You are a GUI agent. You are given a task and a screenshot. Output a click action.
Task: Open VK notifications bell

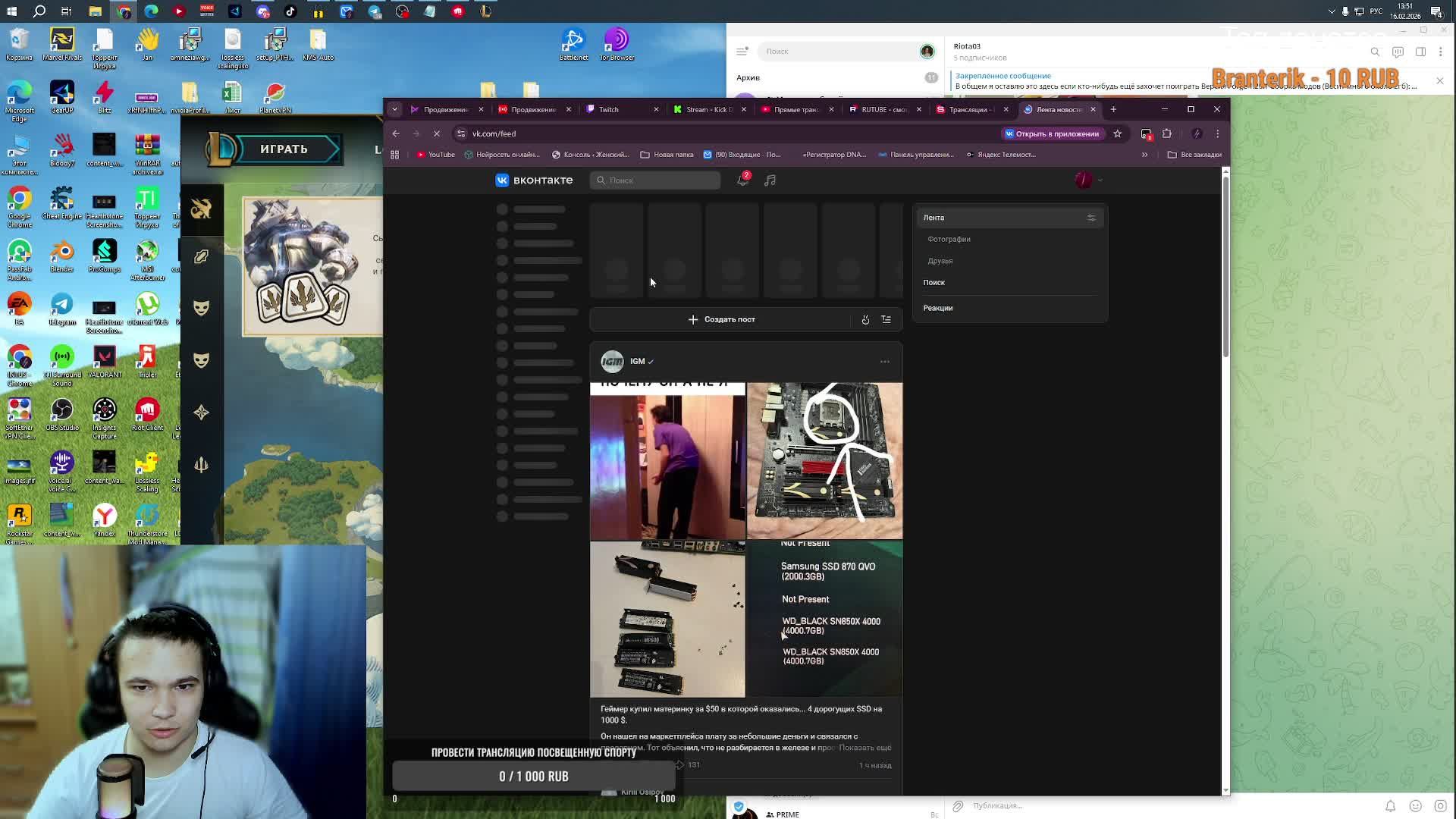pyautogui.click(x=742, y=180)
